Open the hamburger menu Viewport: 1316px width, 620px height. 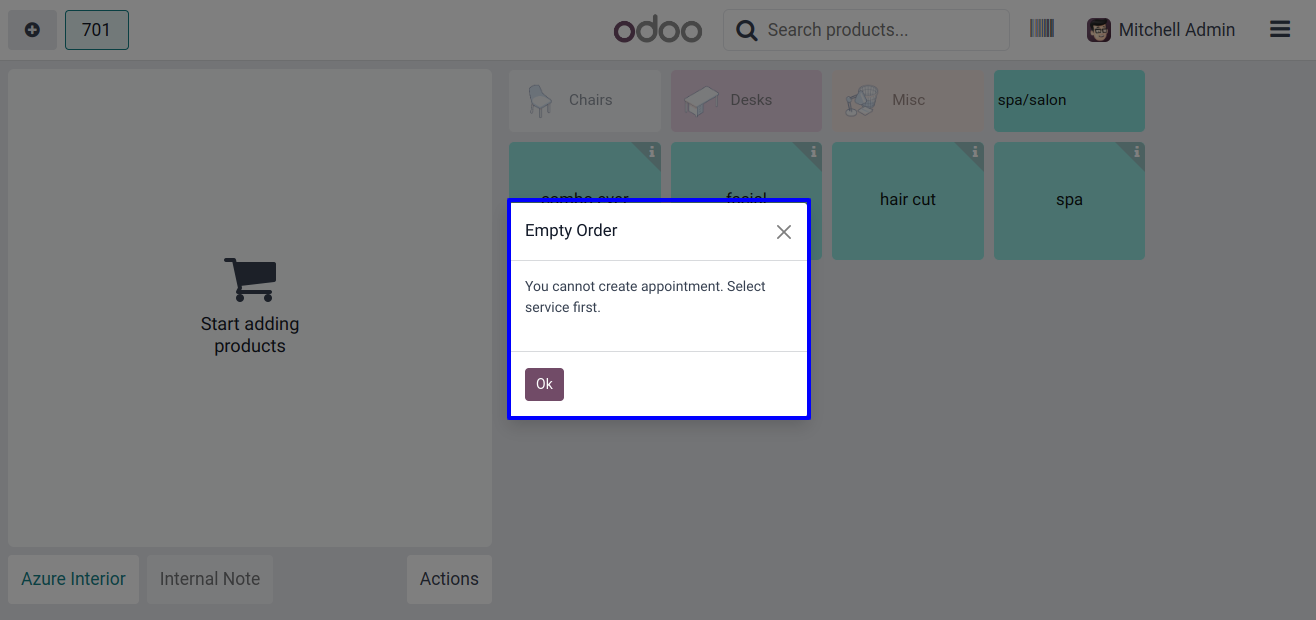(1280, 30)
